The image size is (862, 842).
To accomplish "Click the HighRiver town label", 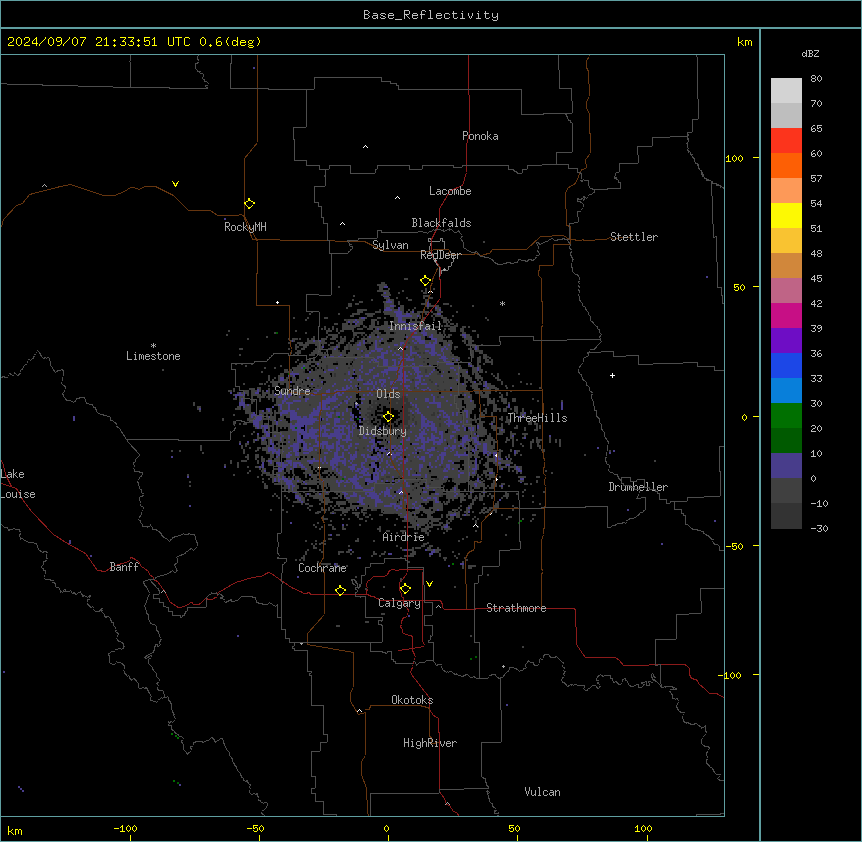I will [x=430, y=743].
